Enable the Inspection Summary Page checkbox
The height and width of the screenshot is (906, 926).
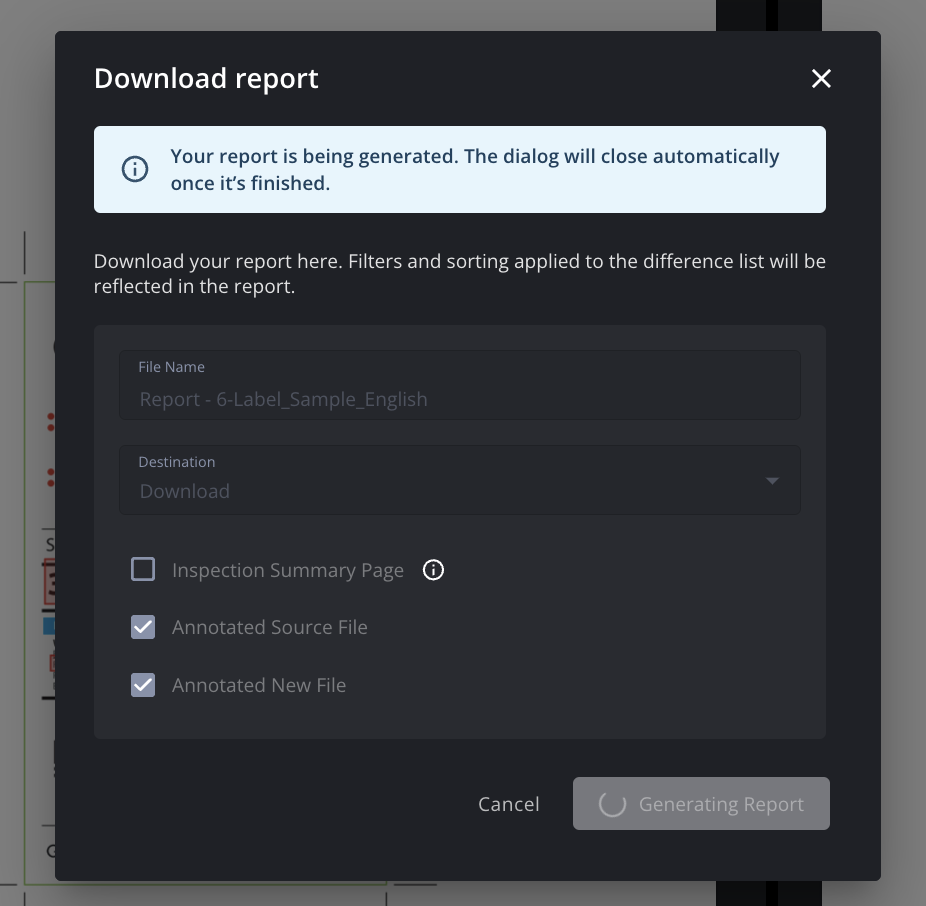point(143,569)
